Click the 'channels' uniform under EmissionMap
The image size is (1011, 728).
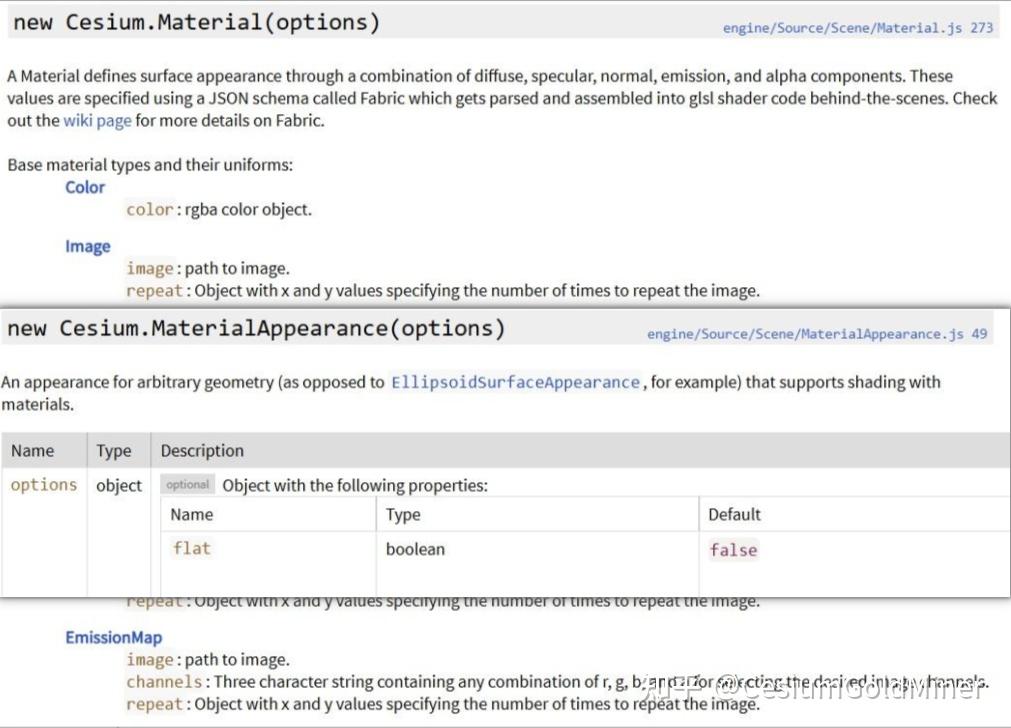pyautogui.click(x=164, y=682)
